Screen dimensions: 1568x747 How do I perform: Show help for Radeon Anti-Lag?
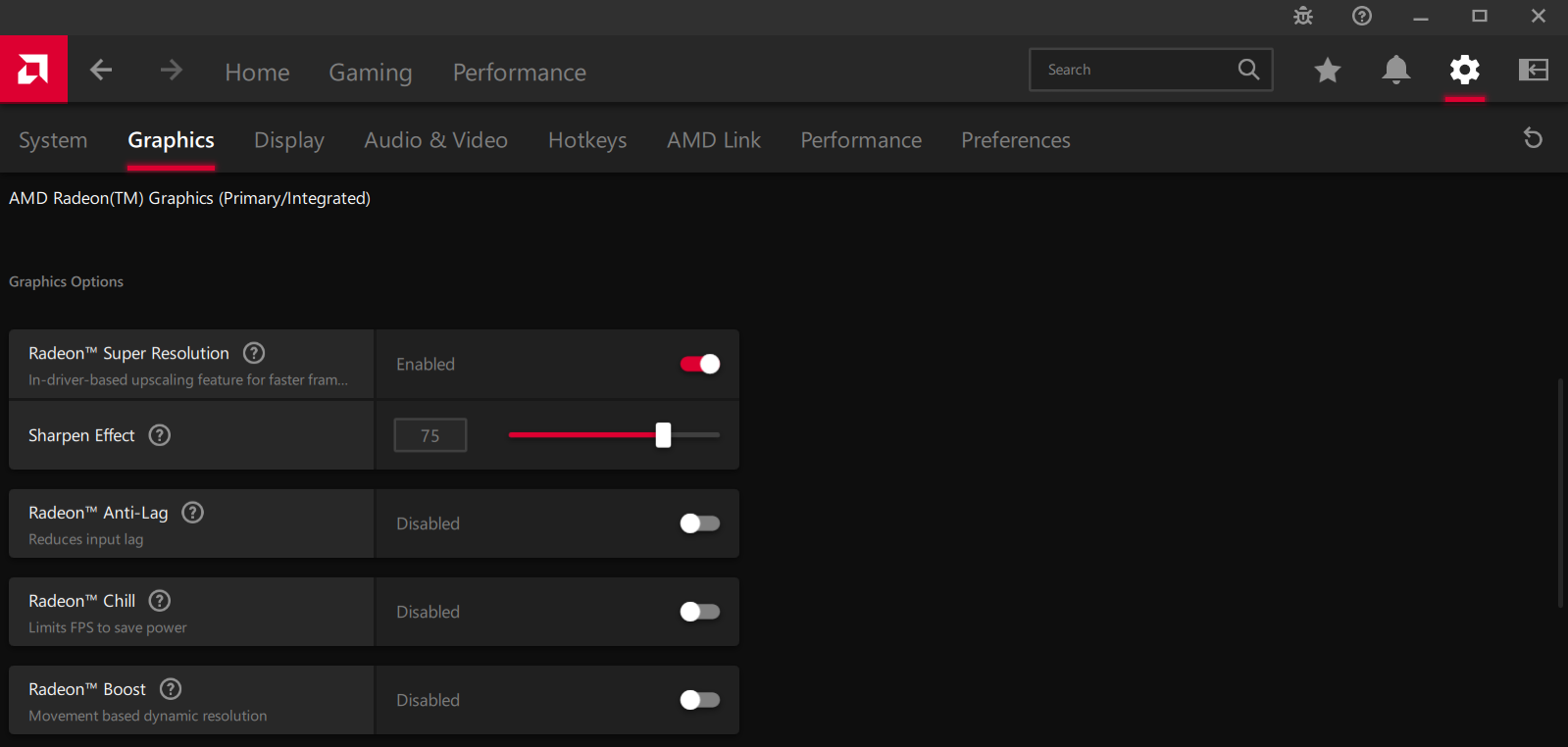[193, 513]
